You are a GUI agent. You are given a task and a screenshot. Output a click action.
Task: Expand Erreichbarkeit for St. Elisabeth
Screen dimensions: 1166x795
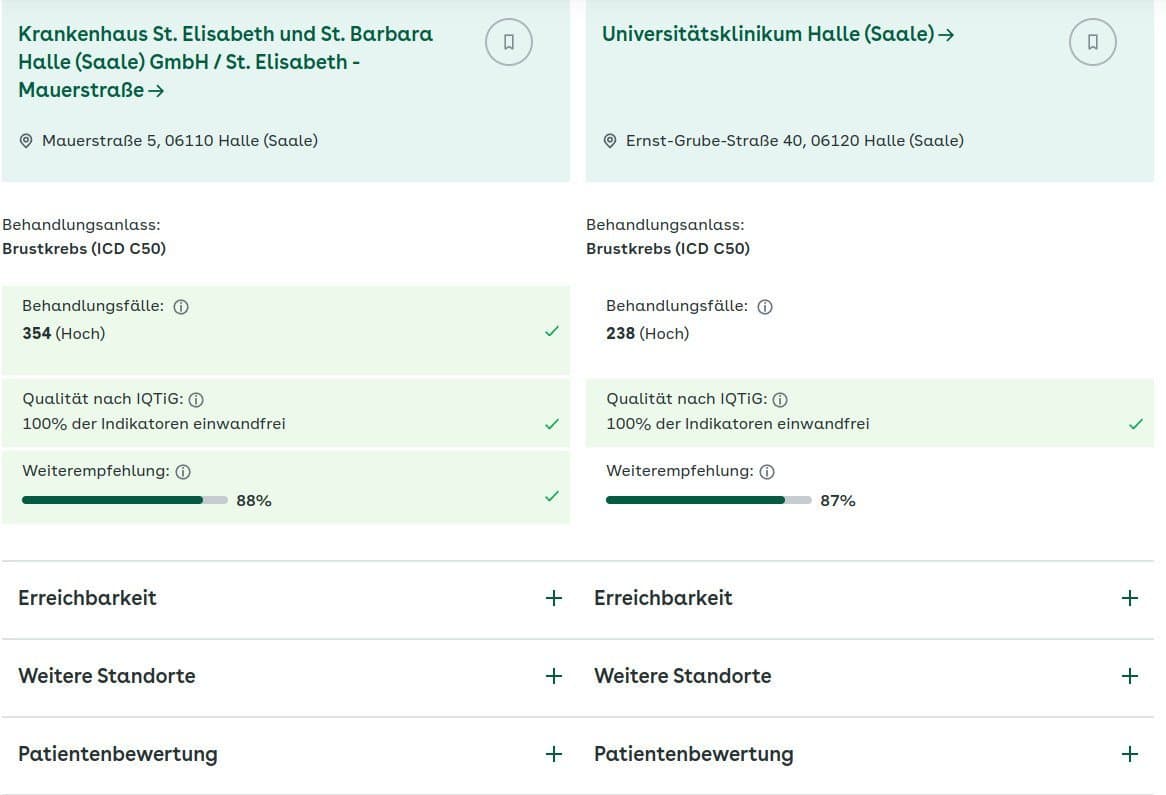coord(553,598)
